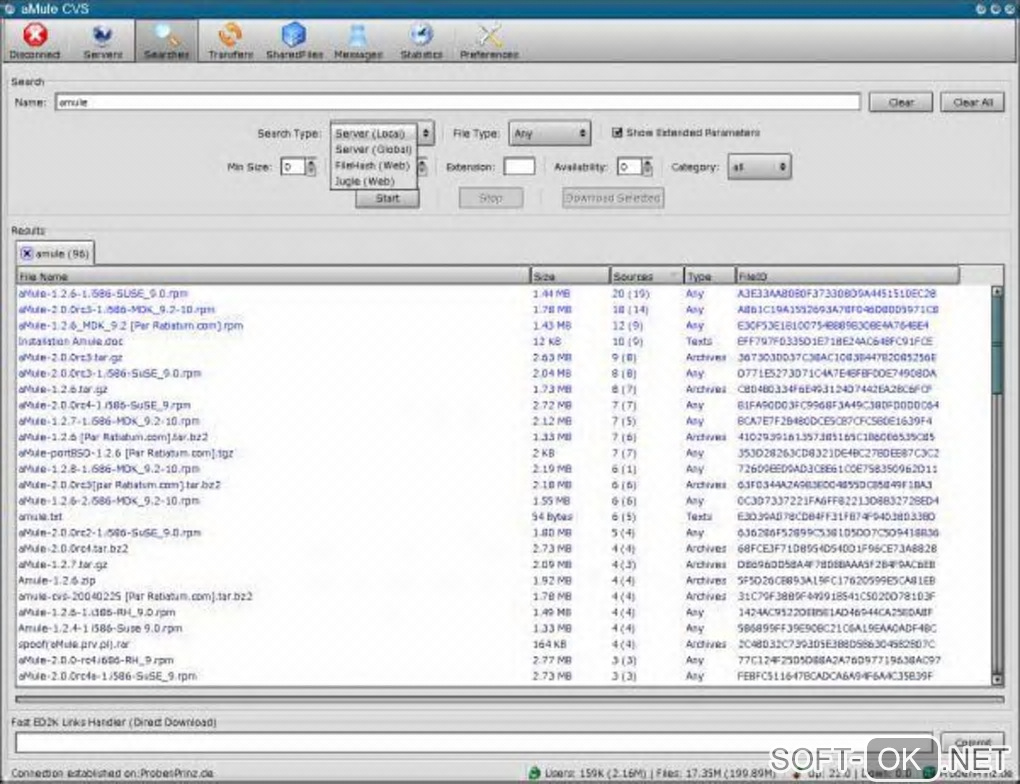Viewport: 1020px width, 784px height.
Task: Open the File Type Any dropdown
Action: [550, 133]
